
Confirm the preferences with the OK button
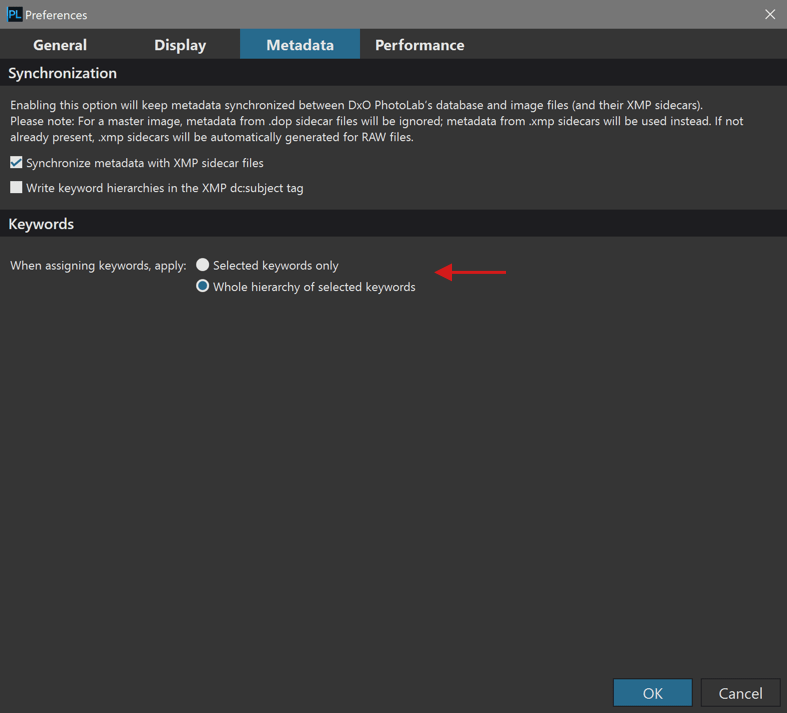point(652,693)
